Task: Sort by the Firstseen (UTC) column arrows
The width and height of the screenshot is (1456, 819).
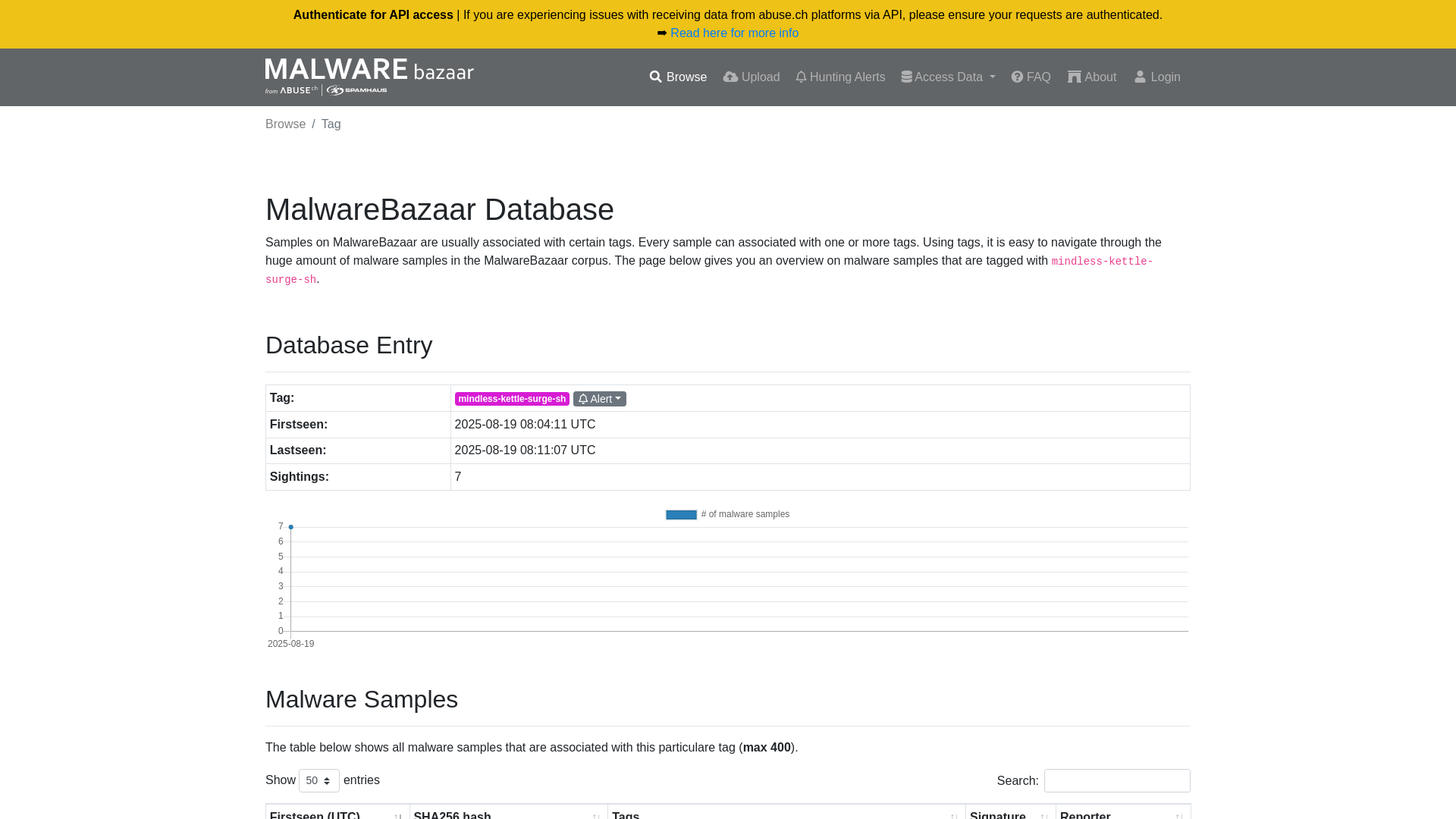Action: [398, 815]
